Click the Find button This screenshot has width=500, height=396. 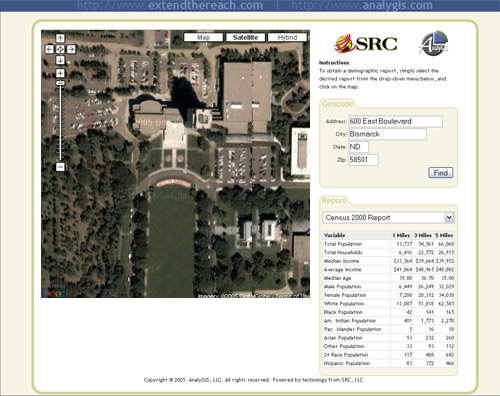click(x=440, y=173)
